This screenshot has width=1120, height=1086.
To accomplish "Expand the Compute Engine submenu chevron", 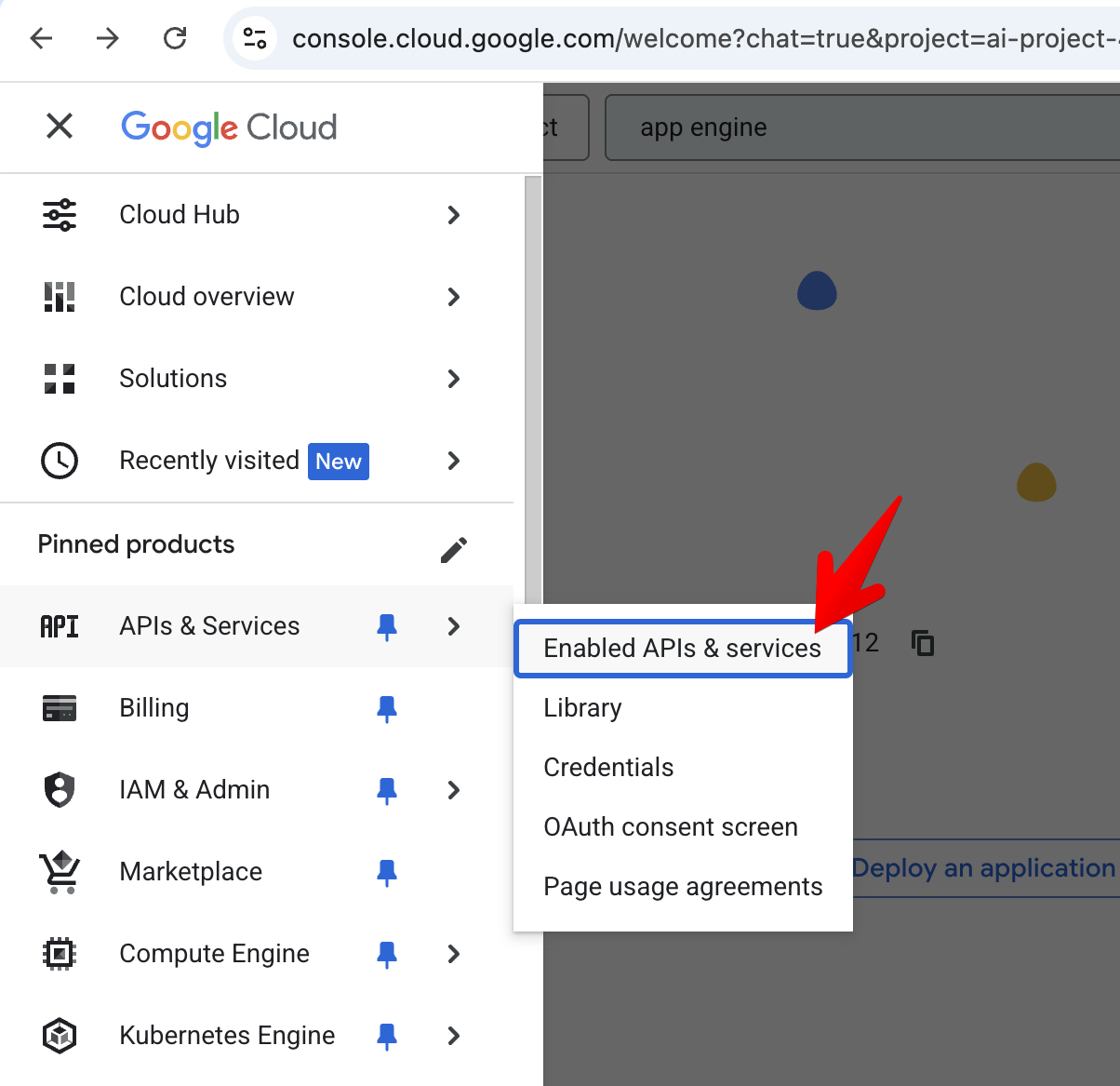I will pos(454,954).
